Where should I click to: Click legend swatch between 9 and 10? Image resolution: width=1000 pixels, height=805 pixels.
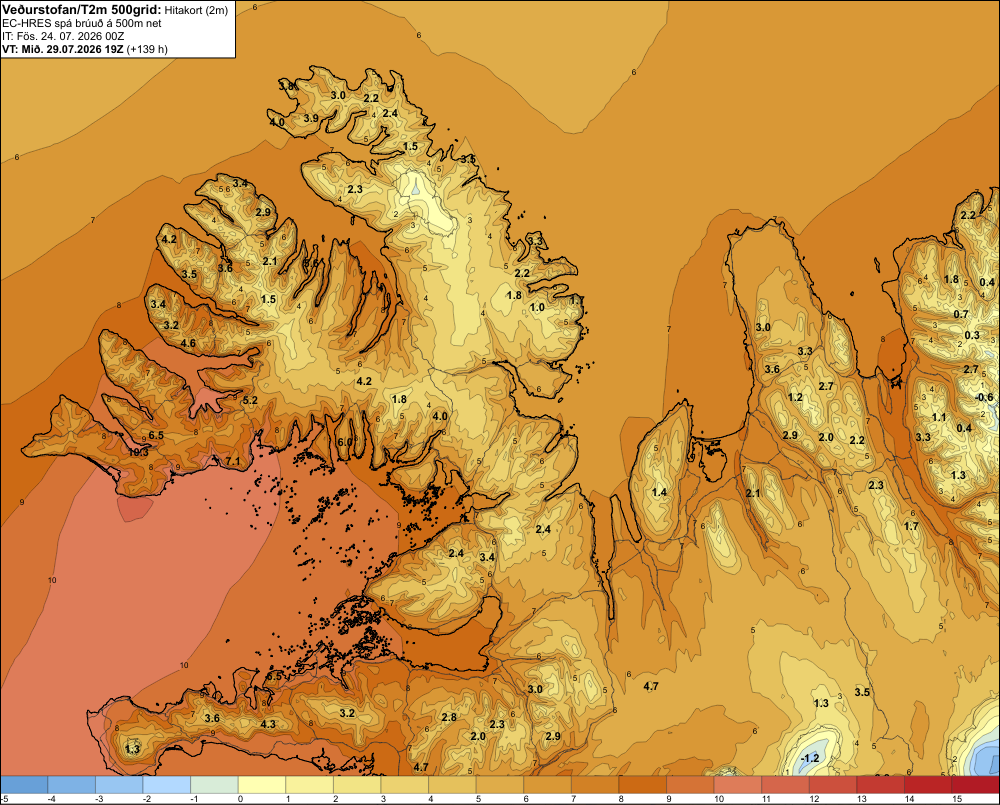pyautogui.click(x=690, y=784)
